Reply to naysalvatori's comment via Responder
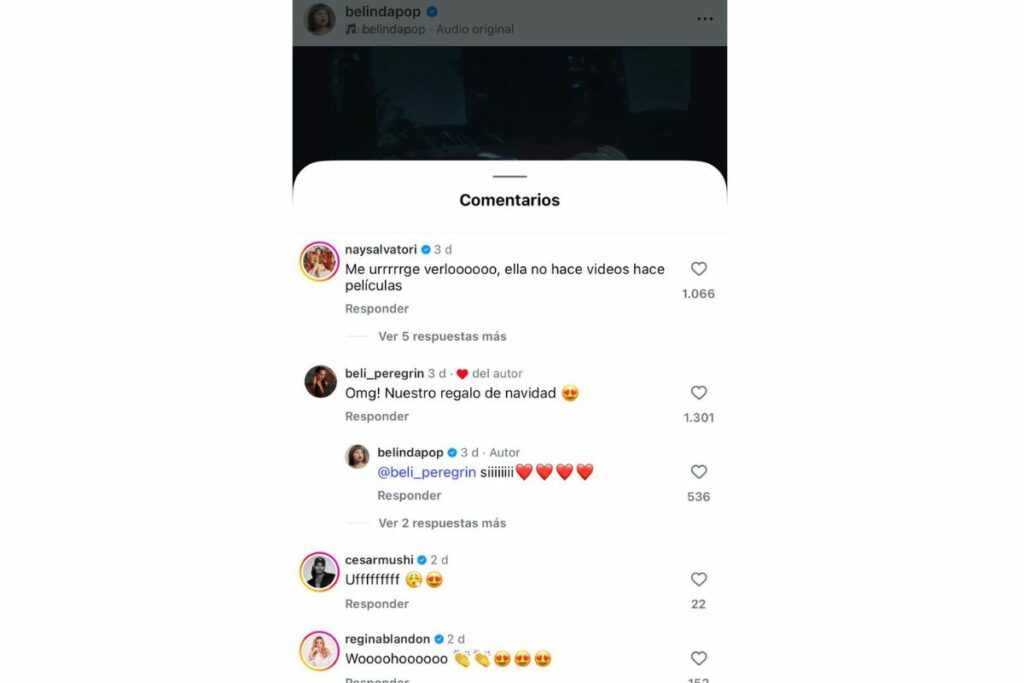The height and width of the screenshot is (683, 1024). pyautogui.click(x=377, y=309)
